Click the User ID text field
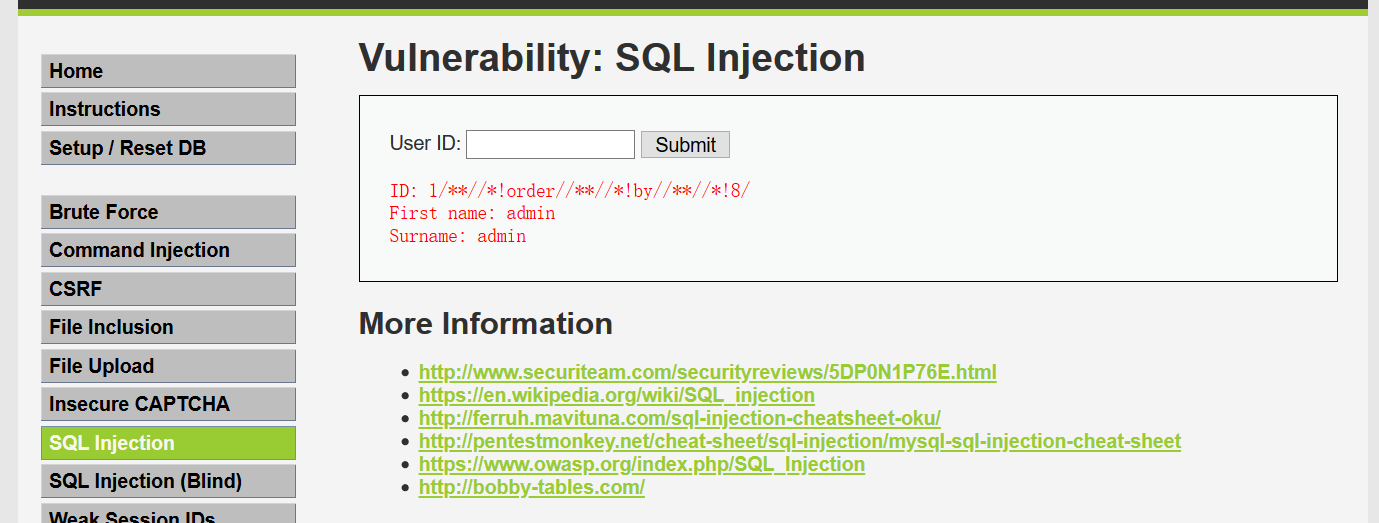Viewport: 1379px width, 523px height. (x=550, y=145)
